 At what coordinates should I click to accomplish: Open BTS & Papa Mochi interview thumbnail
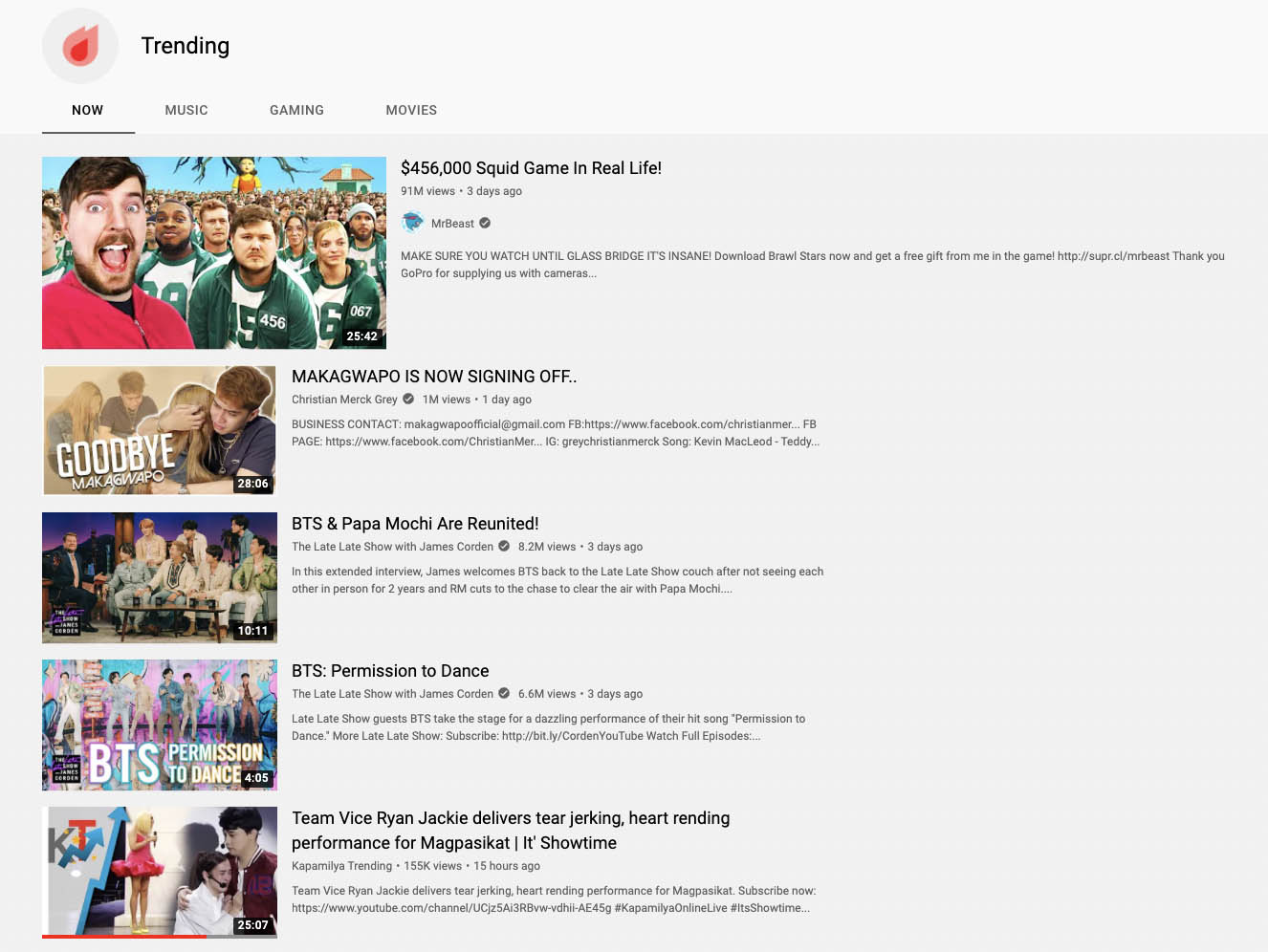(x=160, y=577)
